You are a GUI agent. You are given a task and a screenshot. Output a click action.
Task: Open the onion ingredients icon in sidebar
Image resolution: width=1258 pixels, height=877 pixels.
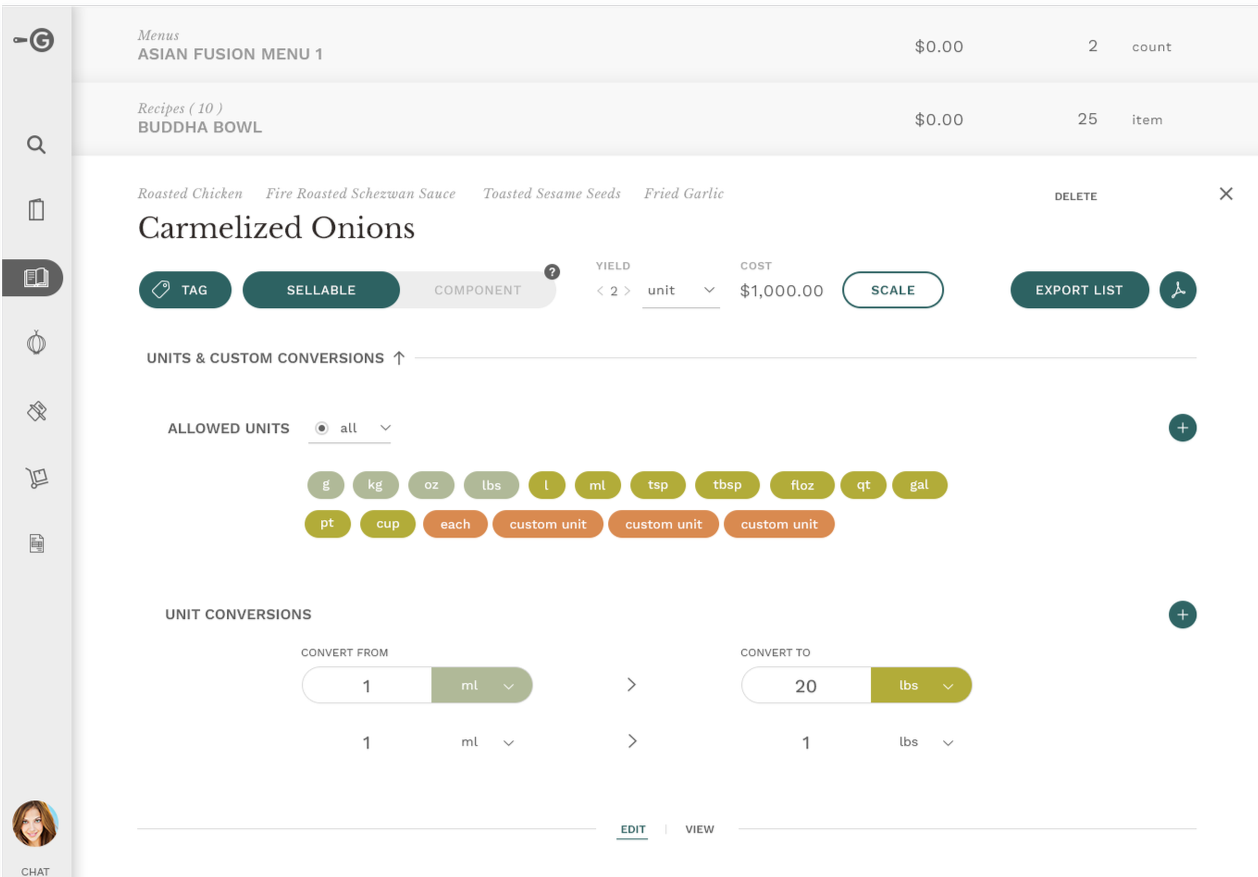point(36,343)
